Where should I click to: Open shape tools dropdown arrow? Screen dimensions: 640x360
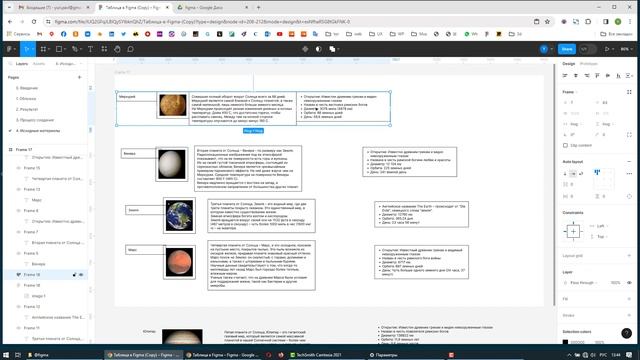[64, 49]
